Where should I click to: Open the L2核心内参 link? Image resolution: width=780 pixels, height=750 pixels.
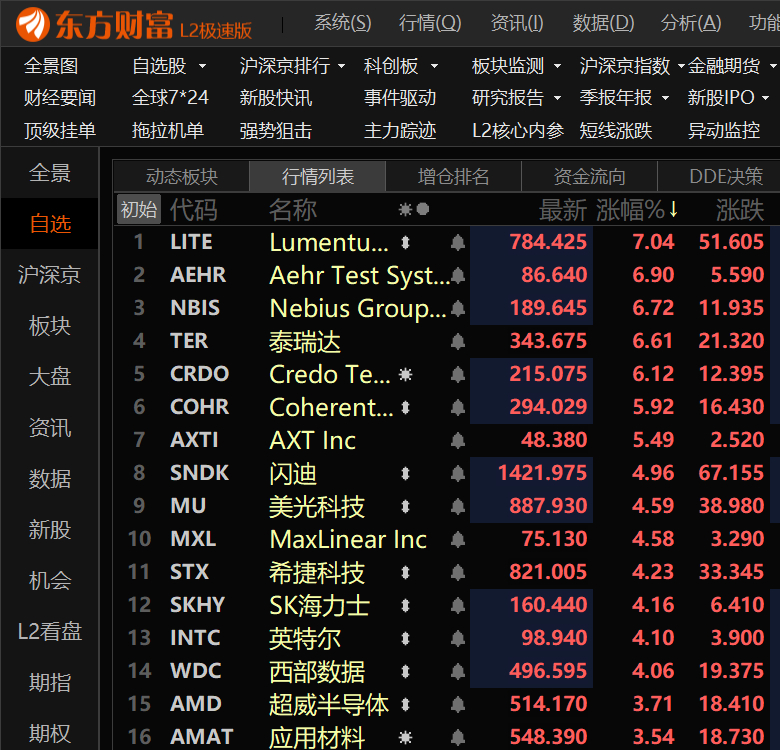518,131
